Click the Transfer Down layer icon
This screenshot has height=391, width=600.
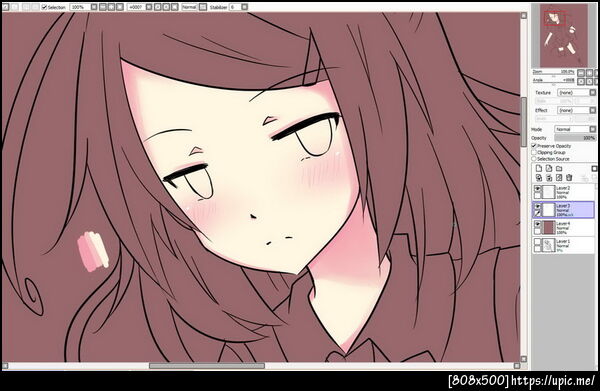539,178
